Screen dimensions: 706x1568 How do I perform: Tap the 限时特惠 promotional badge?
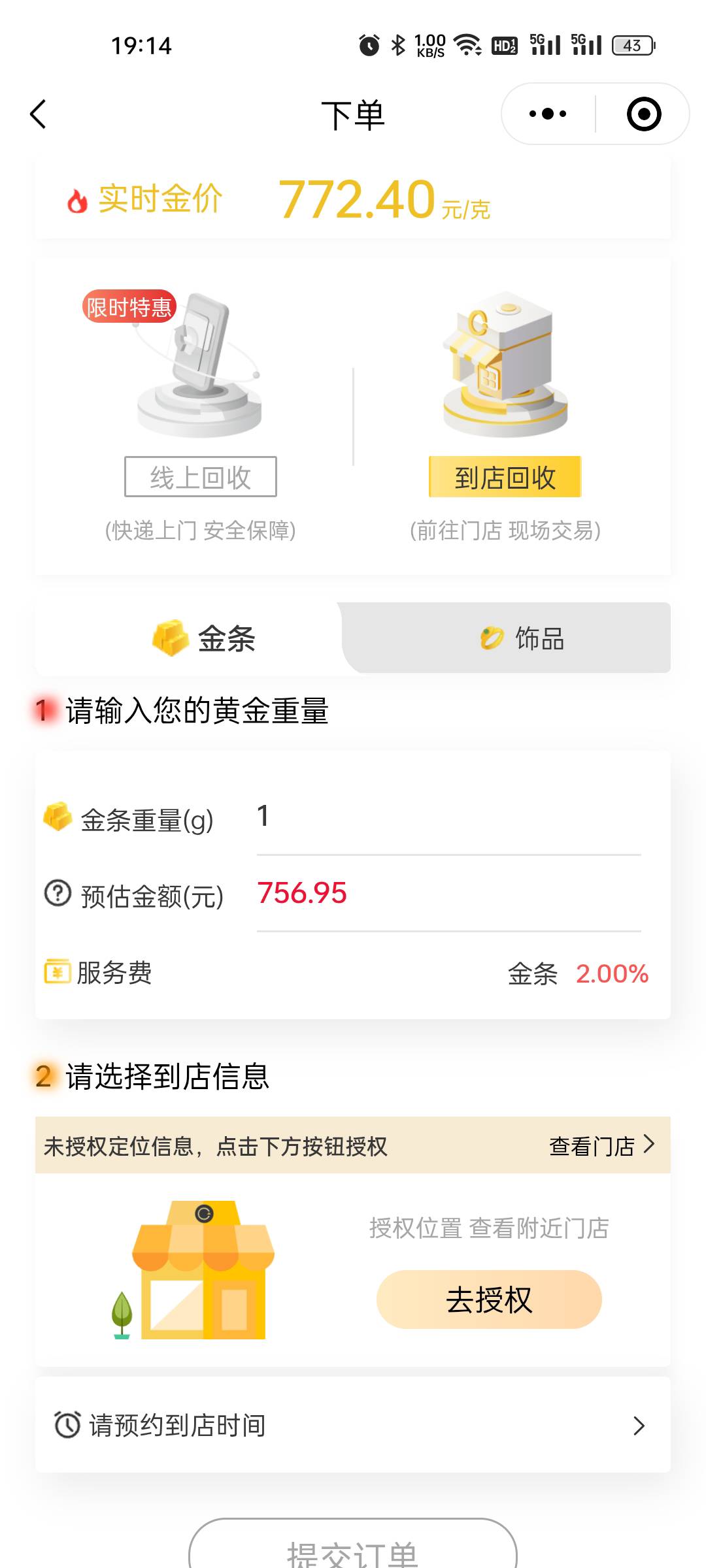(x=129, y=306)
